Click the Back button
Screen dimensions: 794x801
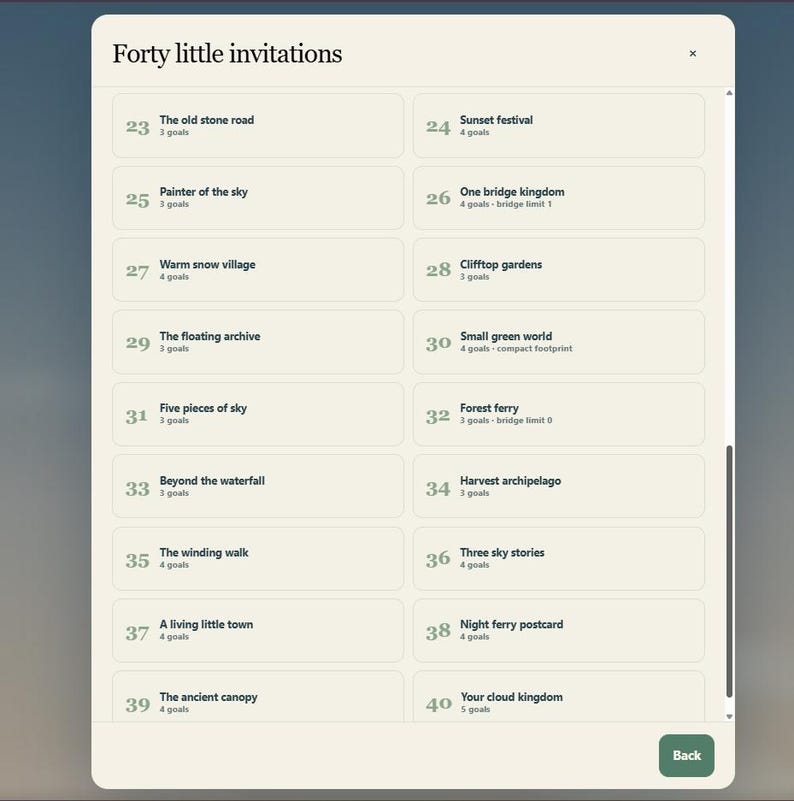[686, 755]
